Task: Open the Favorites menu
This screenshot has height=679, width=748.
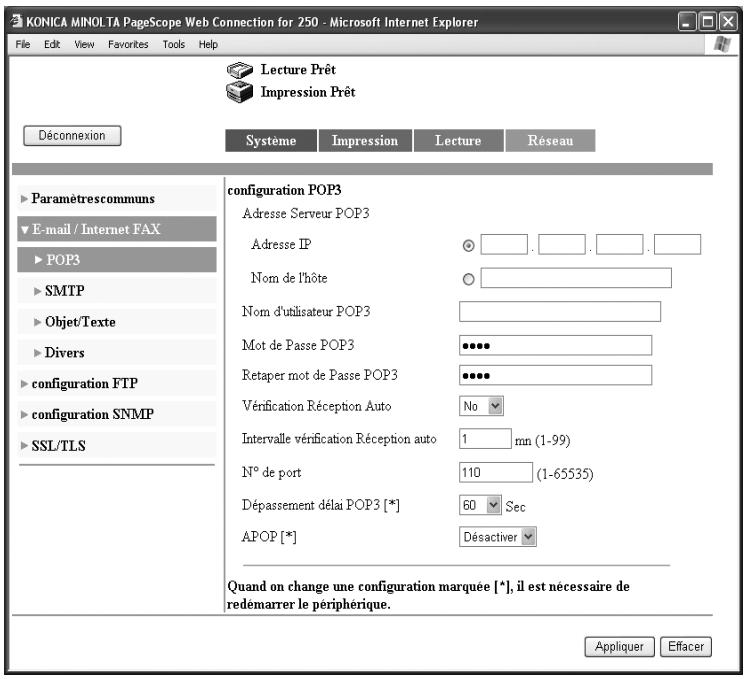Action: [x=128, y=44]
